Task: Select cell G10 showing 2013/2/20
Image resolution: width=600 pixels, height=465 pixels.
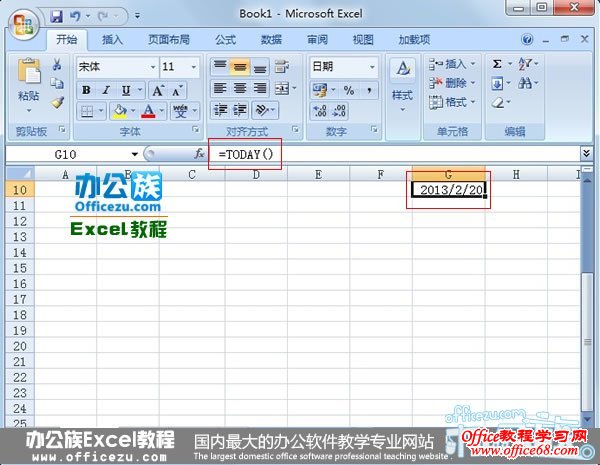Action: point(448,189)
